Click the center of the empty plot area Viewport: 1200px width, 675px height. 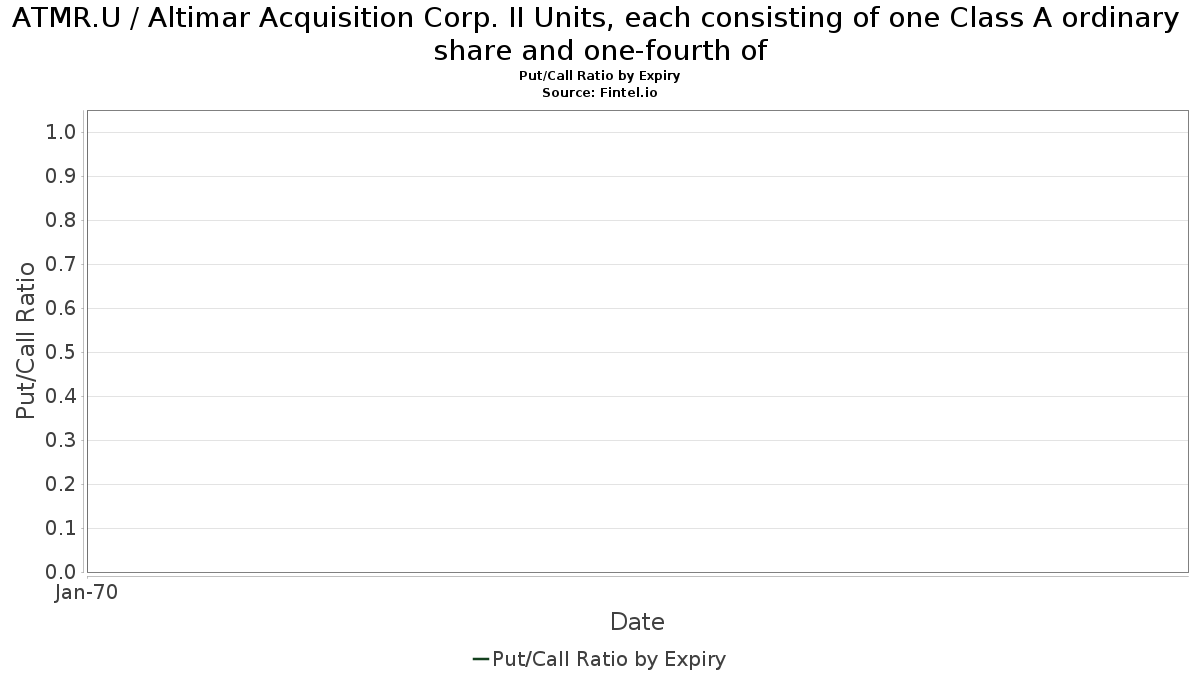click(x=637, y=341)
